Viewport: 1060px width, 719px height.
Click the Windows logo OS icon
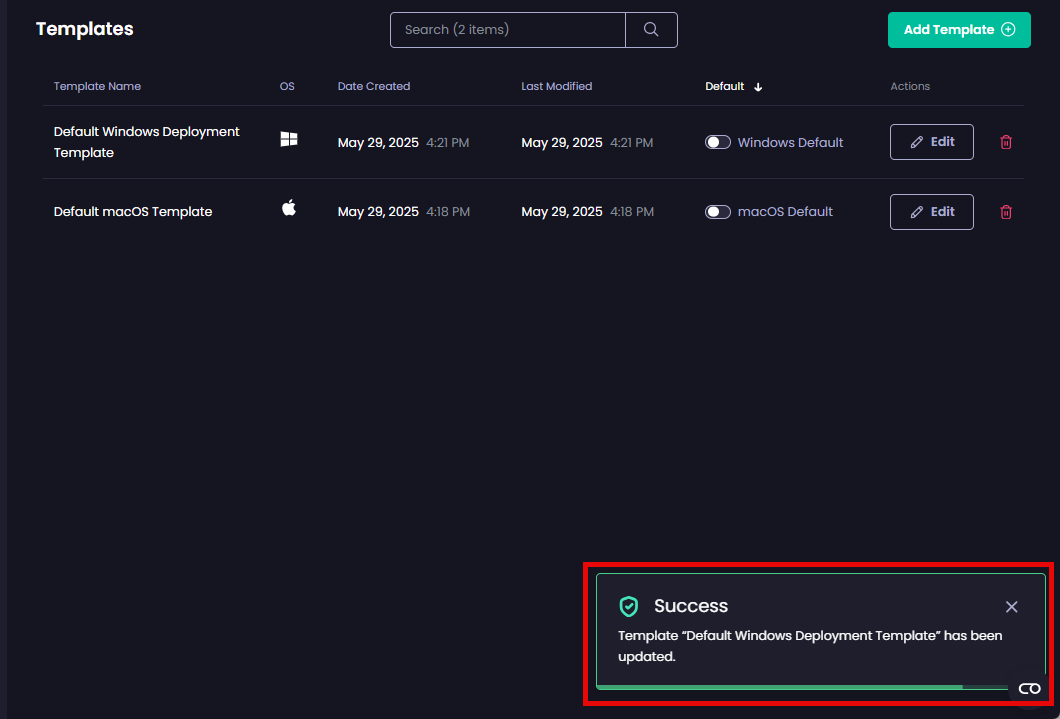(288, 141)
